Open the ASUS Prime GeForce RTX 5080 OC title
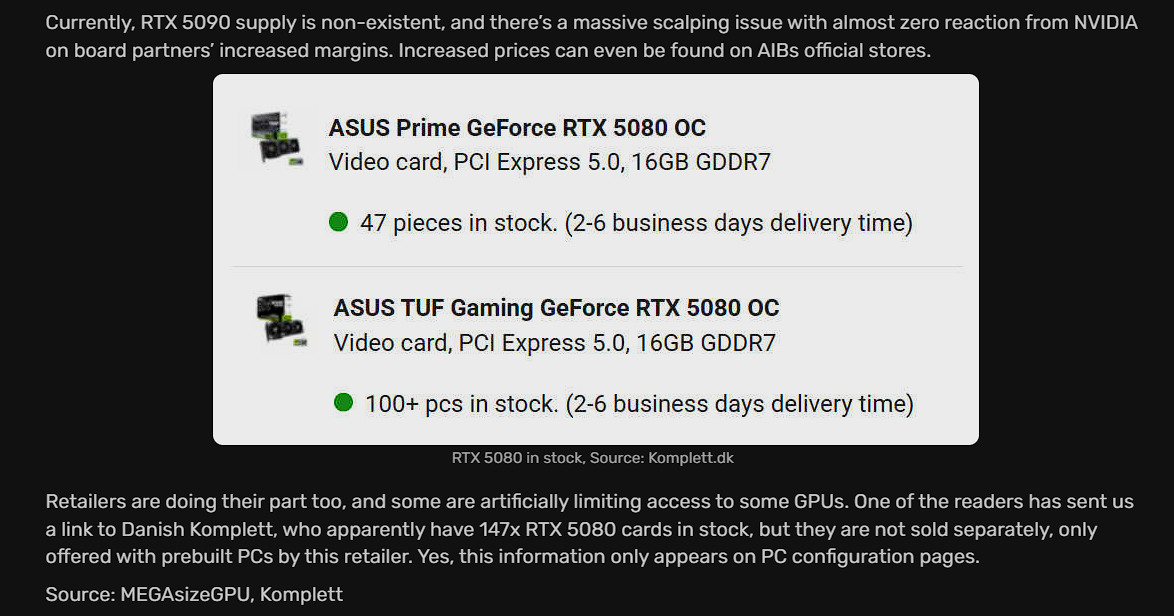Screen dimensions: 1174x616 pos(517,128)
